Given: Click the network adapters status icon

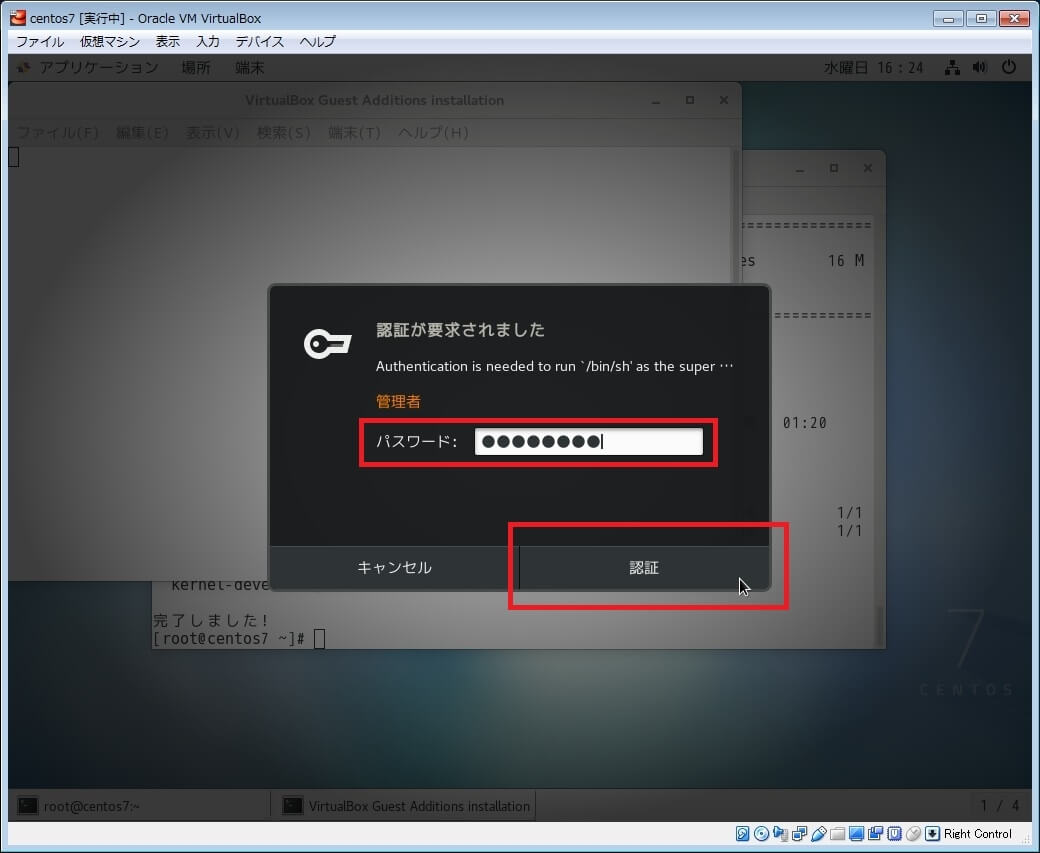Looking at the screenshot, I should click(x=800, y=834).
